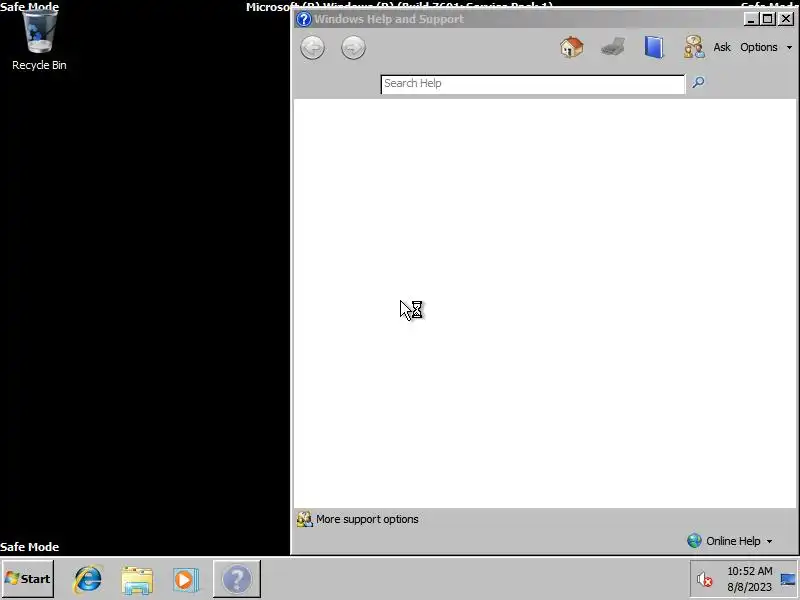Select Help and Support taskbar button

(x=237, y=579)
